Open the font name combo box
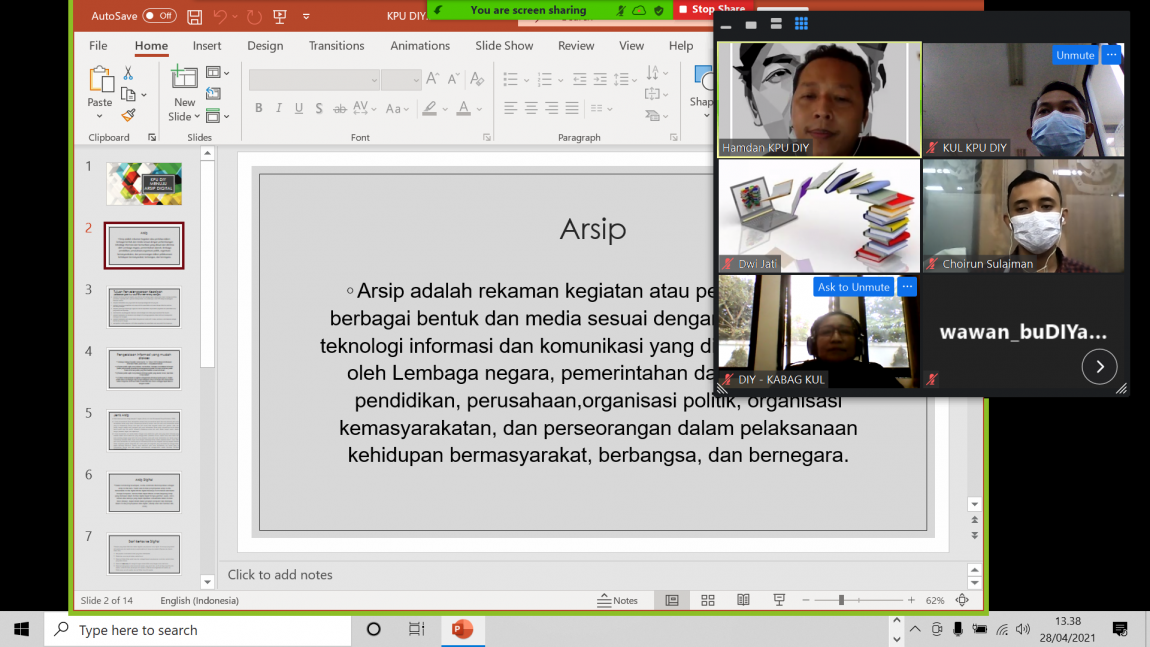Image resolution: width=1150 pixels, height=647 pixels. [x=314, y=80]
